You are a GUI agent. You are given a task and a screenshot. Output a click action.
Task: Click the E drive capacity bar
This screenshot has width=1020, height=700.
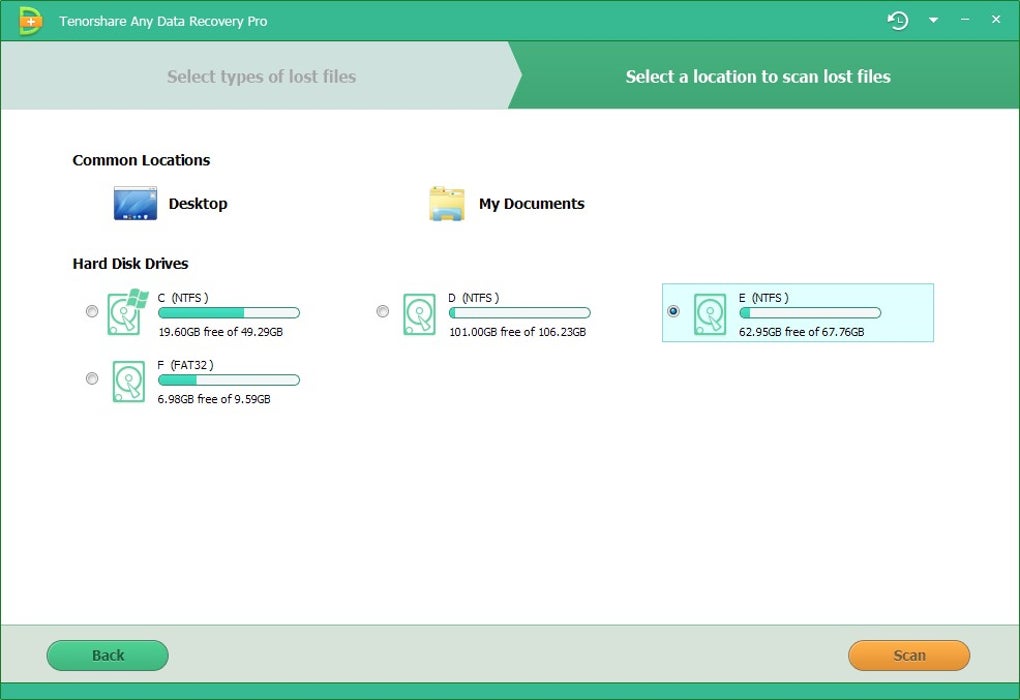pos(809,313)
